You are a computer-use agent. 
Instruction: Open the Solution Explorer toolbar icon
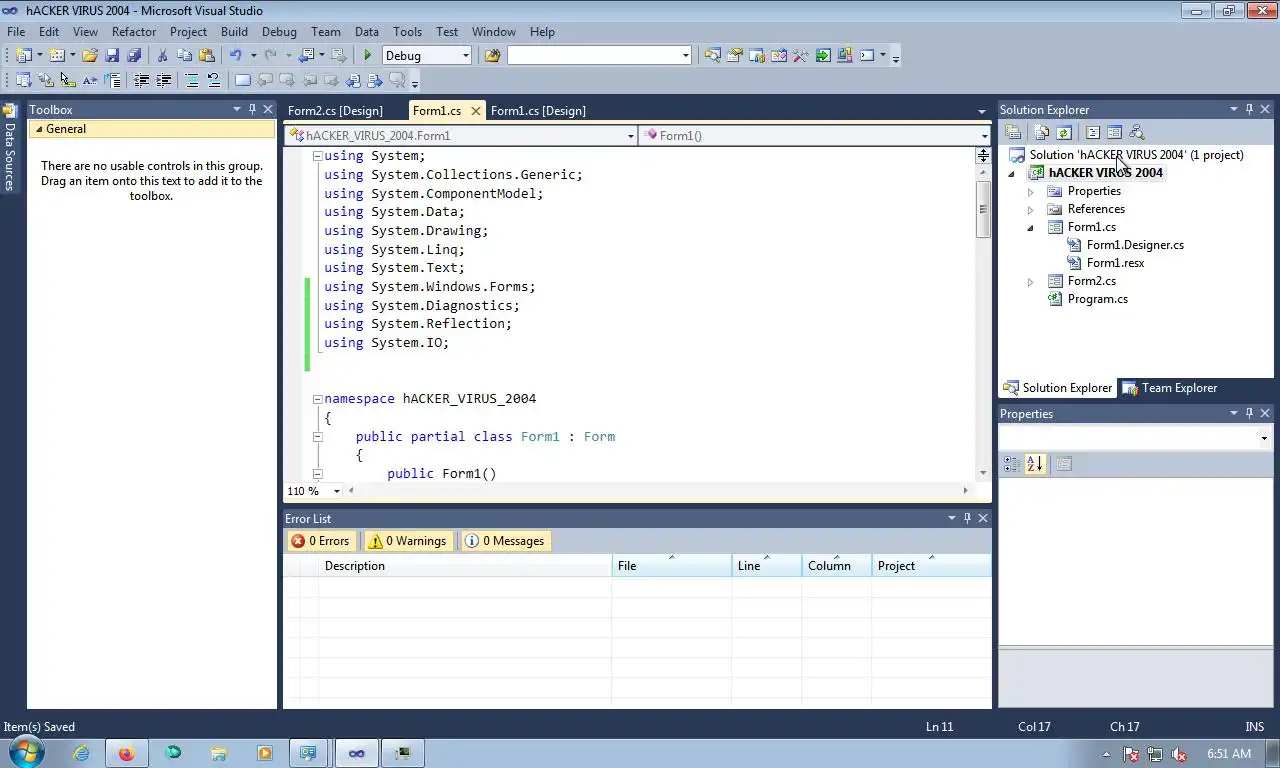713,55
